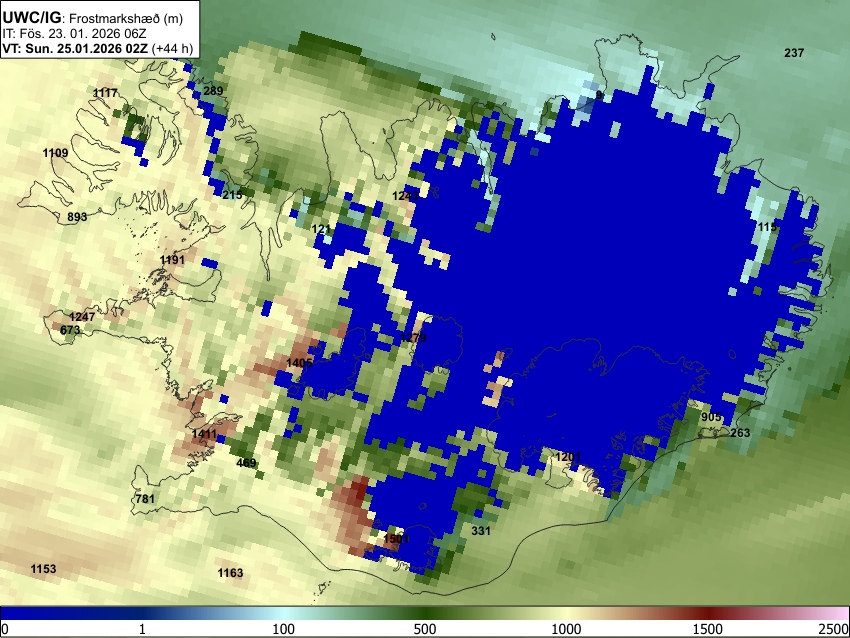Select the 1411 map value
The height and width of the screenshot is (638, 850).
(204, 434)
